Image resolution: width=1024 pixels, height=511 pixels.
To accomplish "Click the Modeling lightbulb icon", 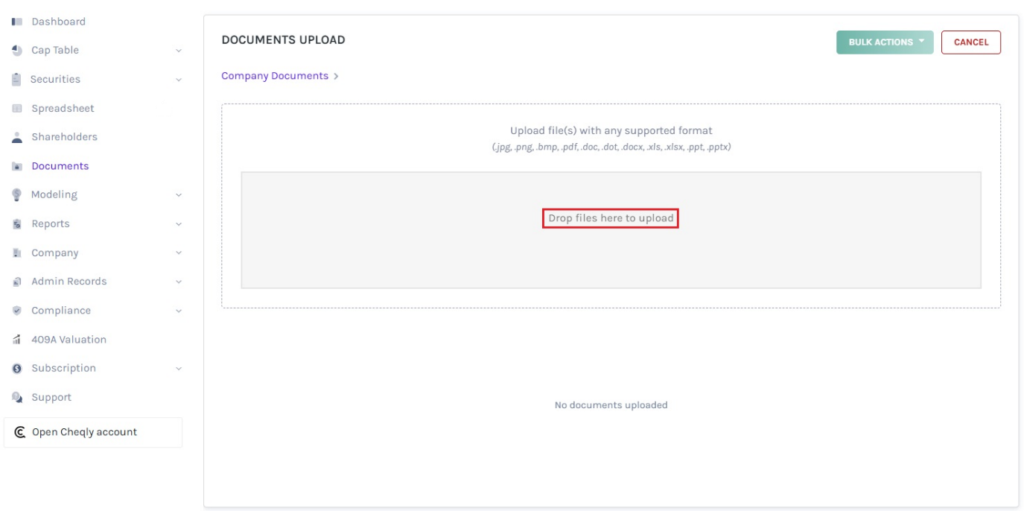I will [17, 195].
